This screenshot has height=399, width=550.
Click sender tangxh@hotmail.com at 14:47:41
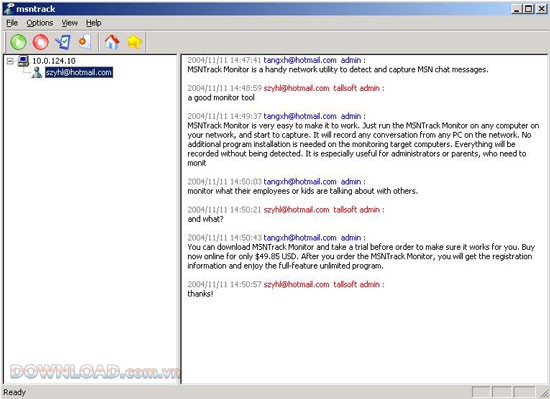coord(300,60)
